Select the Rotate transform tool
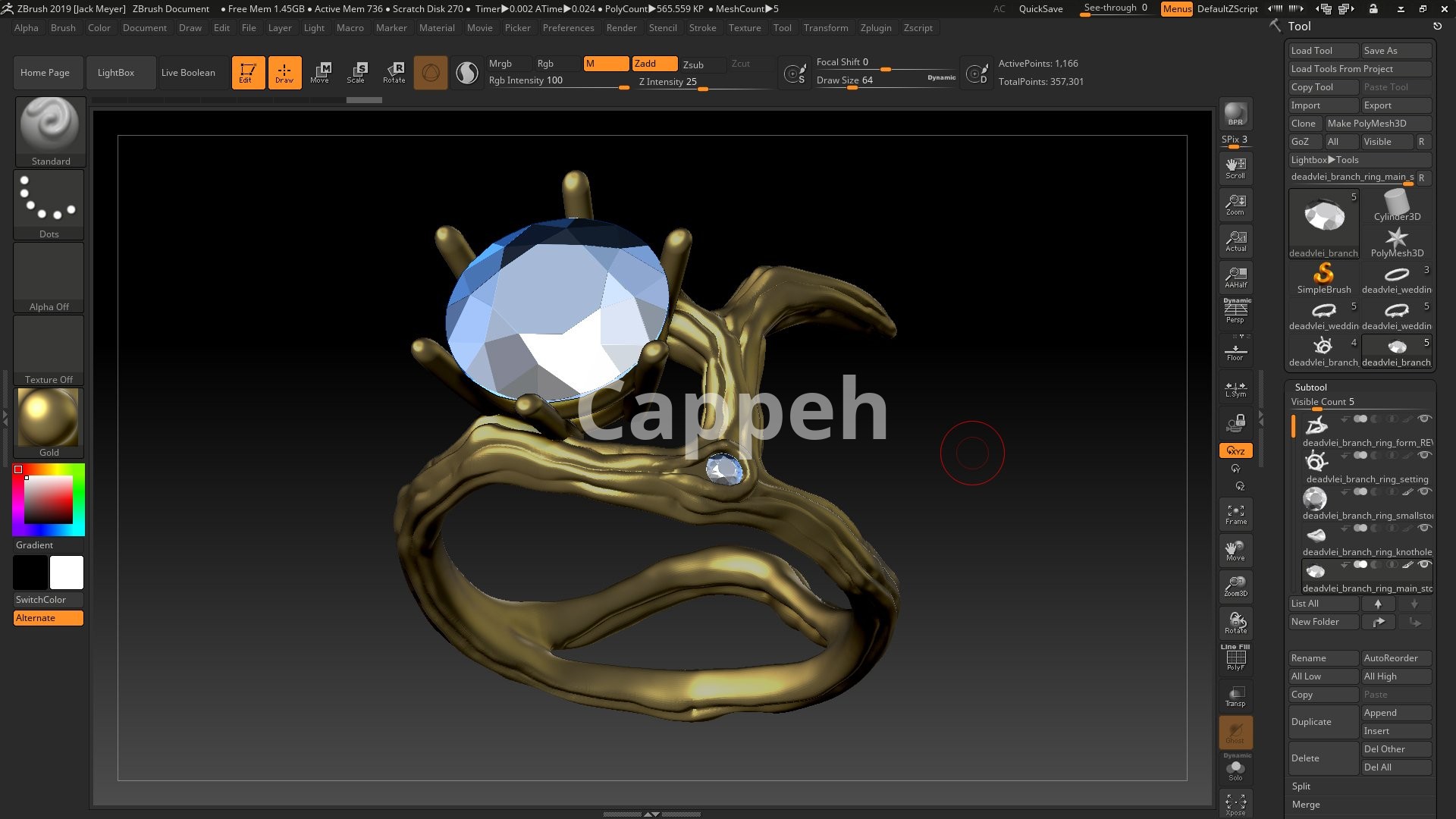Image resolution: width=1456 pixels, height=819 pixels. [x=394, y=73]
